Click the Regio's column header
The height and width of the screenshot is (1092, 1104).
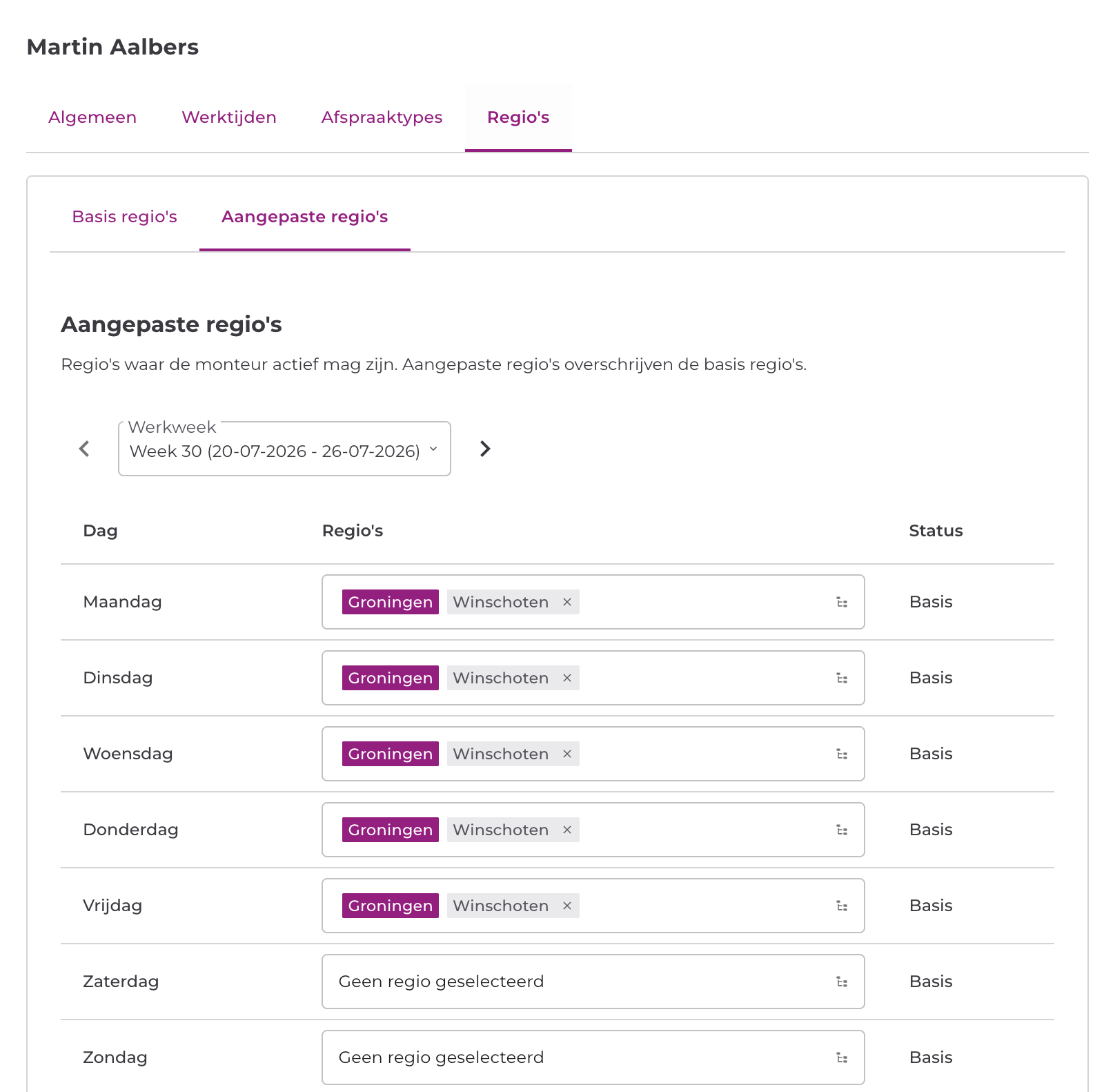353,531
